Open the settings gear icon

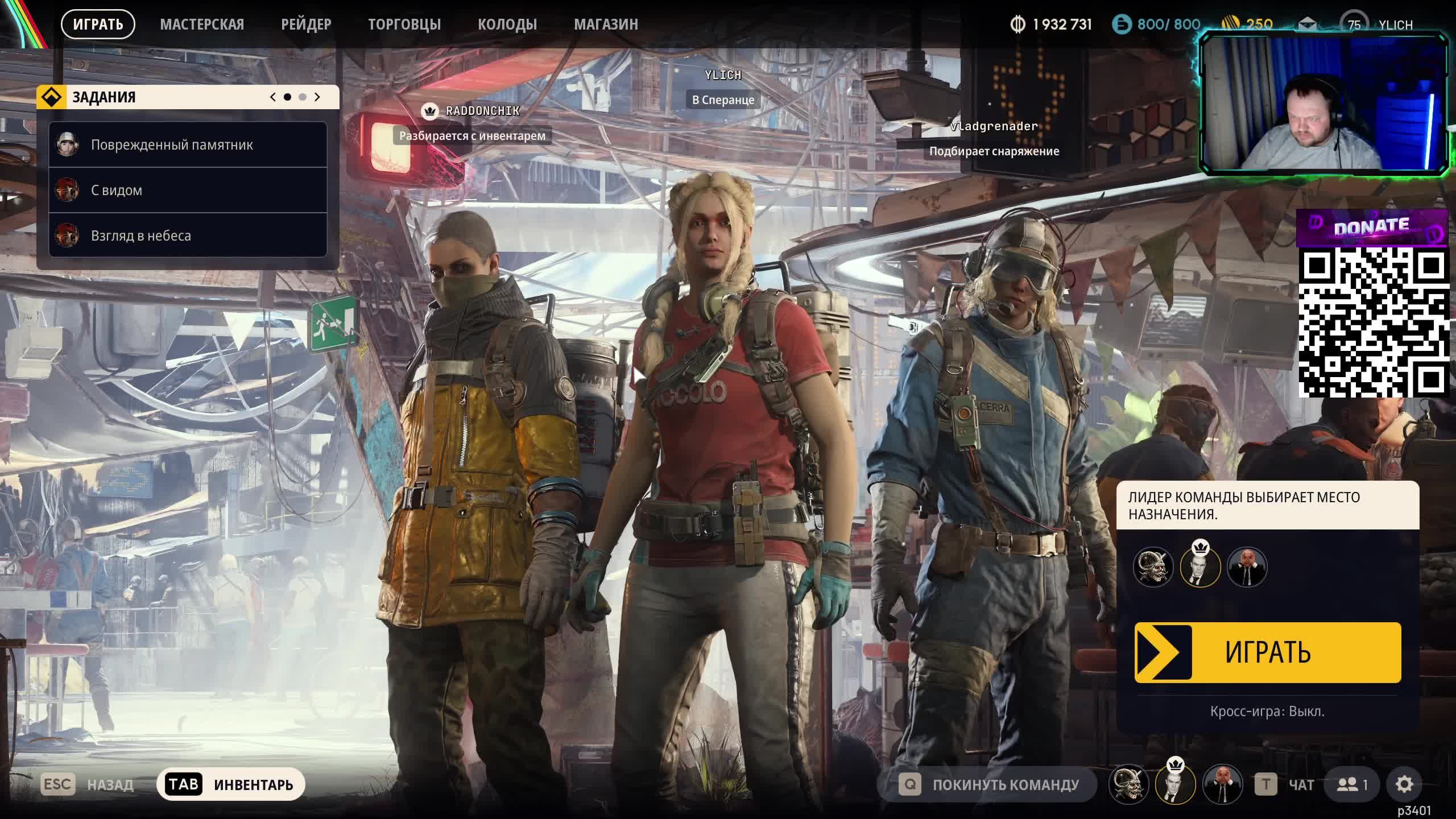1404,784
